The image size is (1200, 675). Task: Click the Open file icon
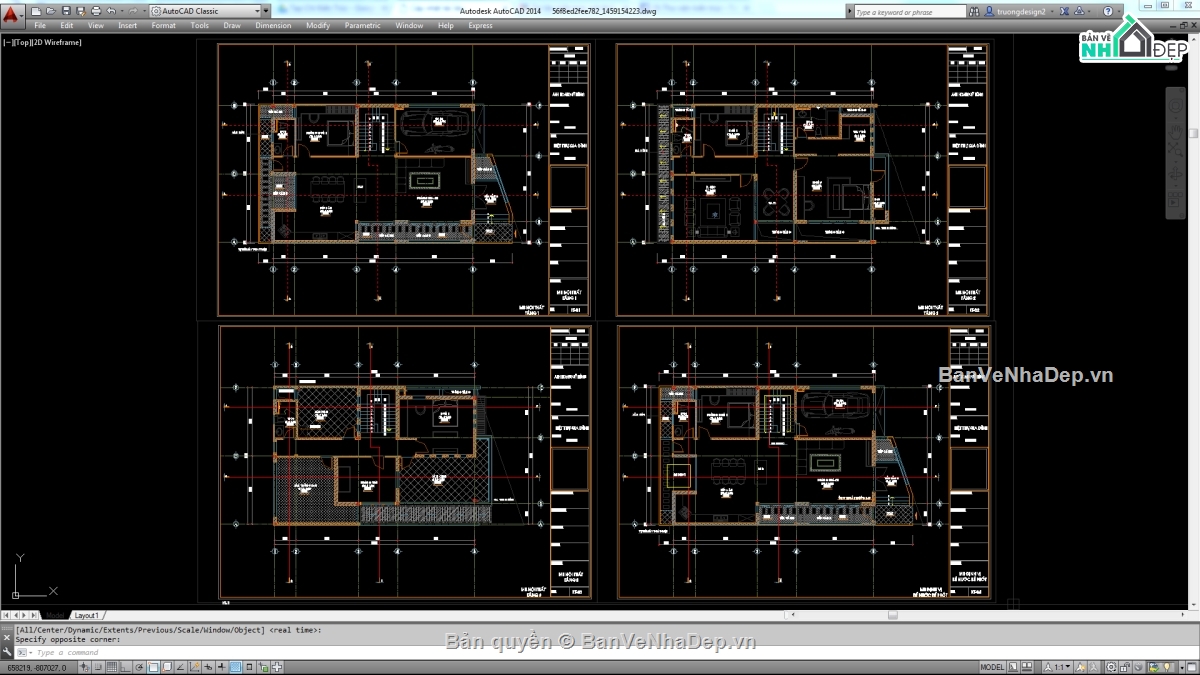click(x=50, y=11)
